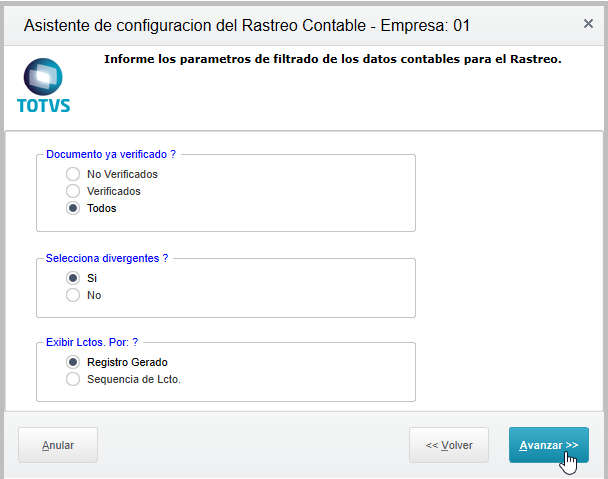Select the Registro Gerado radio option
This screenshot has width=608, height=479.
[x=73, y=362]
